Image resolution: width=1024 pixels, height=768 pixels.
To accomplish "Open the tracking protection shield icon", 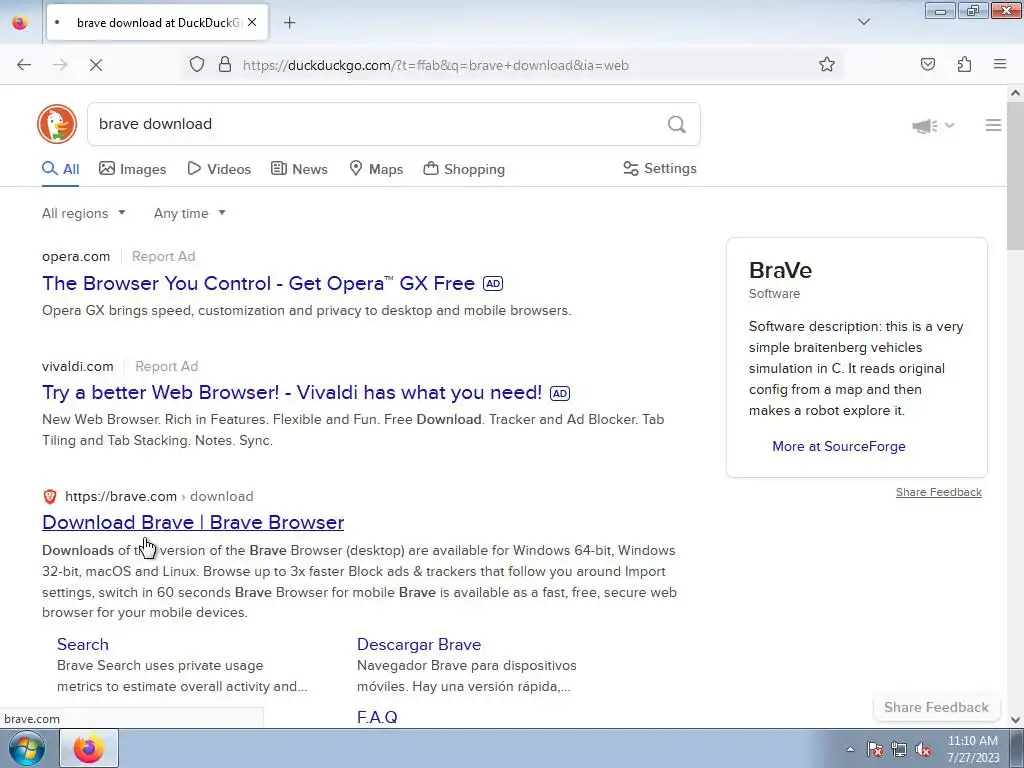I will [x=197, y=65].
